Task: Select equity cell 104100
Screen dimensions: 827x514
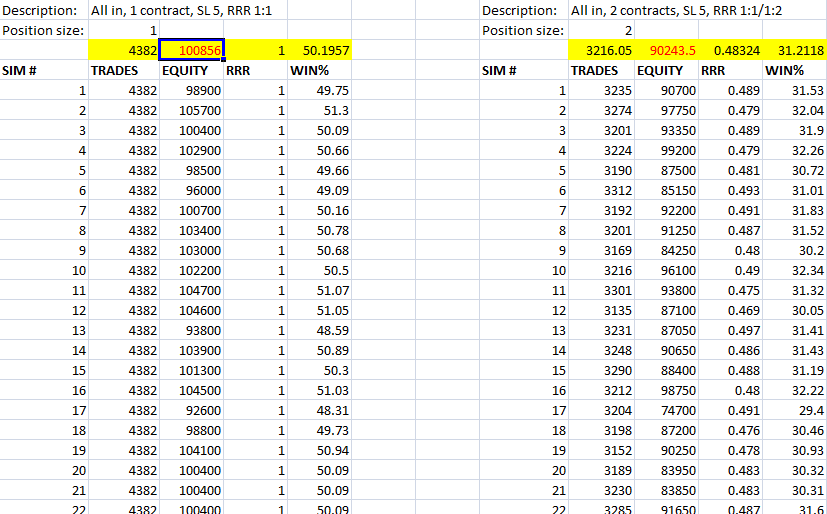Action: (x=191, y=451)
